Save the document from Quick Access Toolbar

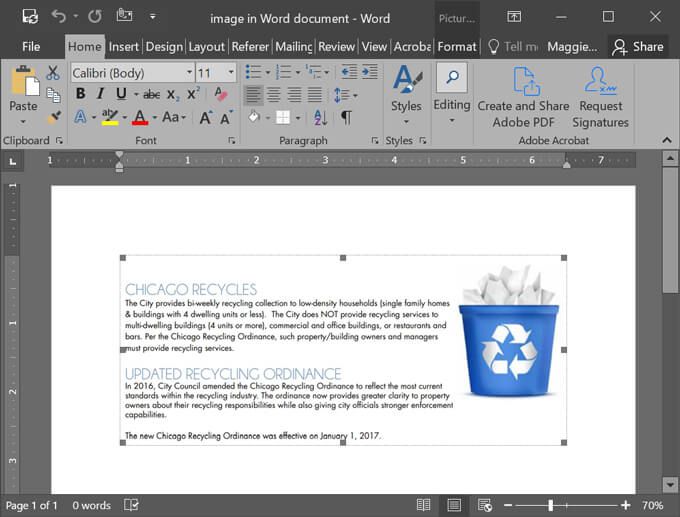[30, 17]
